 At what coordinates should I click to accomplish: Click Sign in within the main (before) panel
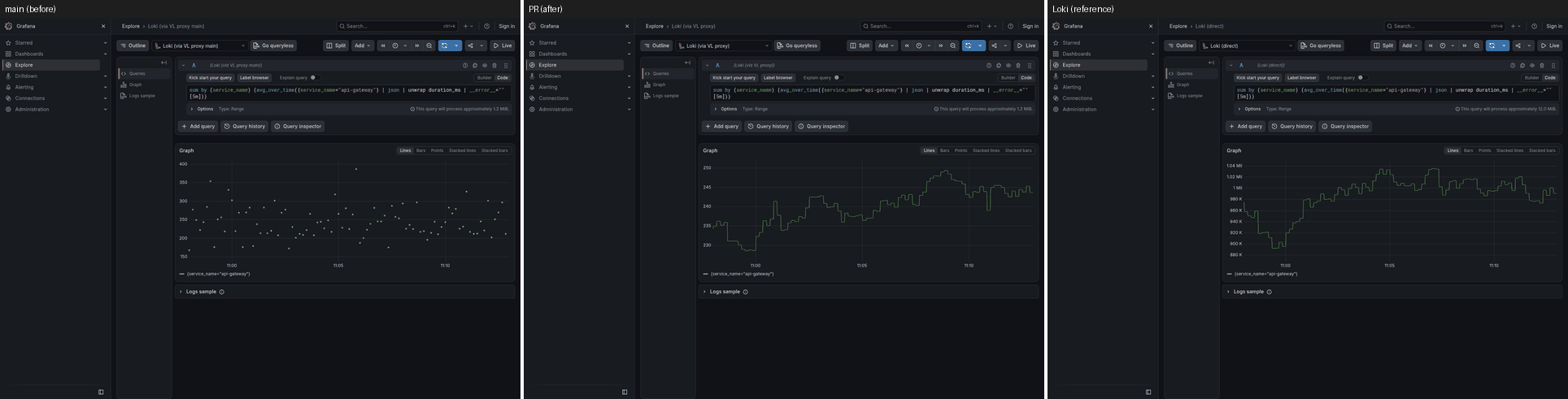coord(507,26)
